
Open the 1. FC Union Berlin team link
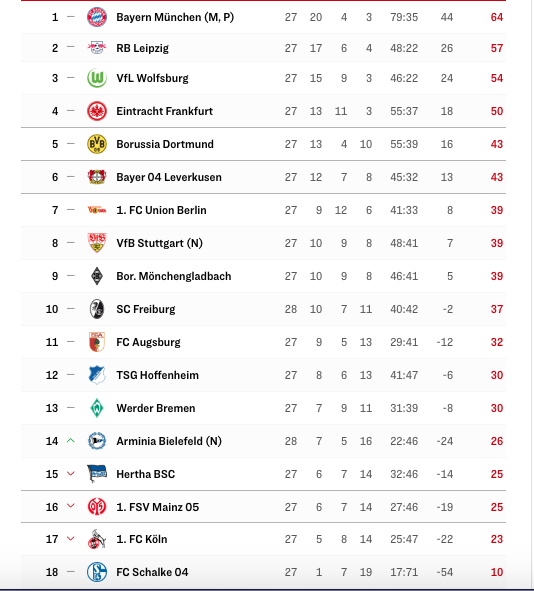point(161,210)
